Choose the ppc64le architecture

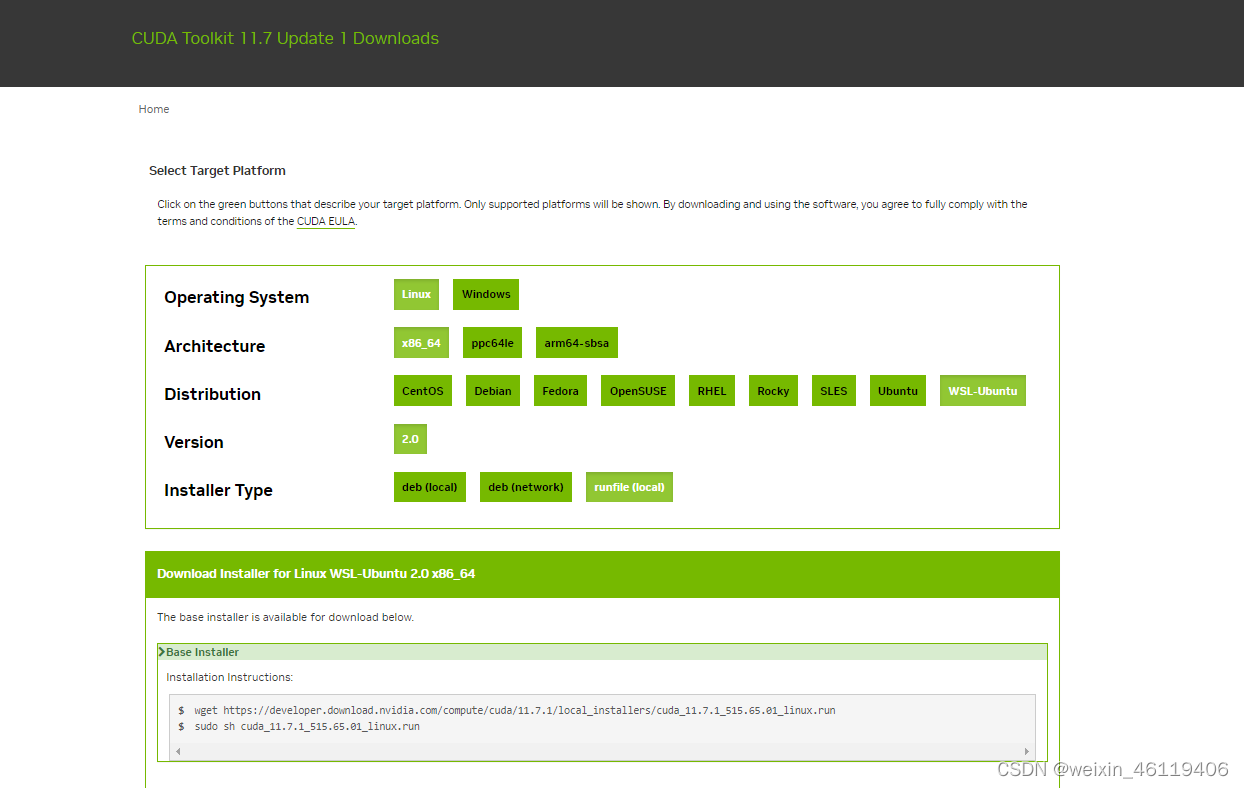point(492,343)
